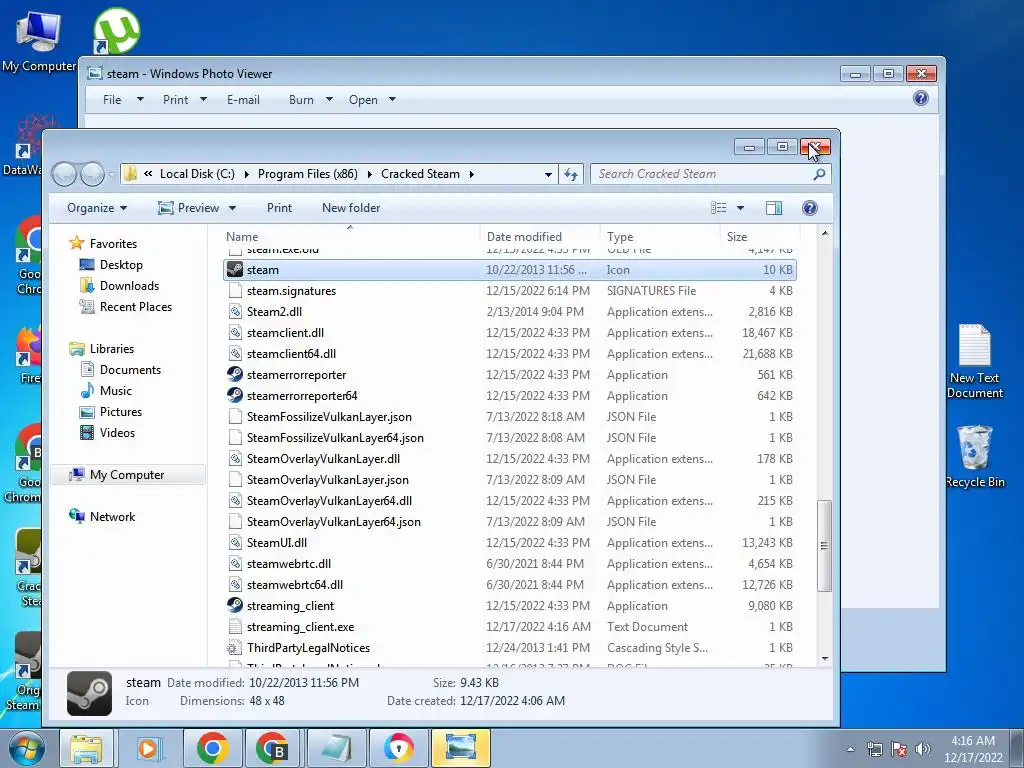The width and height of the screenshot is (1024, 768).
Task: Click Preview button in Explorer toolbar
Action: (189, 208)
